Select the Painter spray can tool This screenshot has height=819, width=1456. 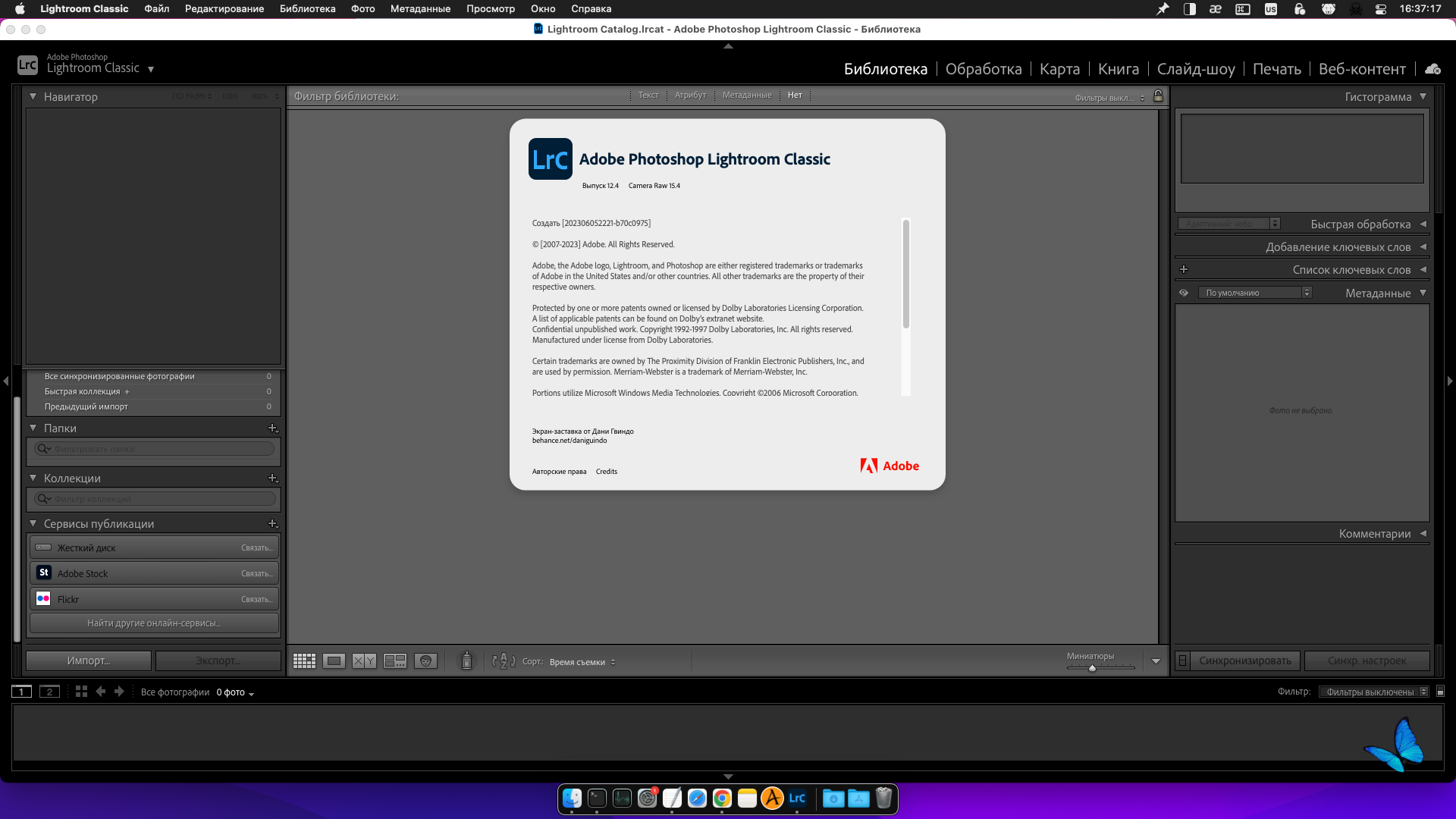click(x=467, y=661)
